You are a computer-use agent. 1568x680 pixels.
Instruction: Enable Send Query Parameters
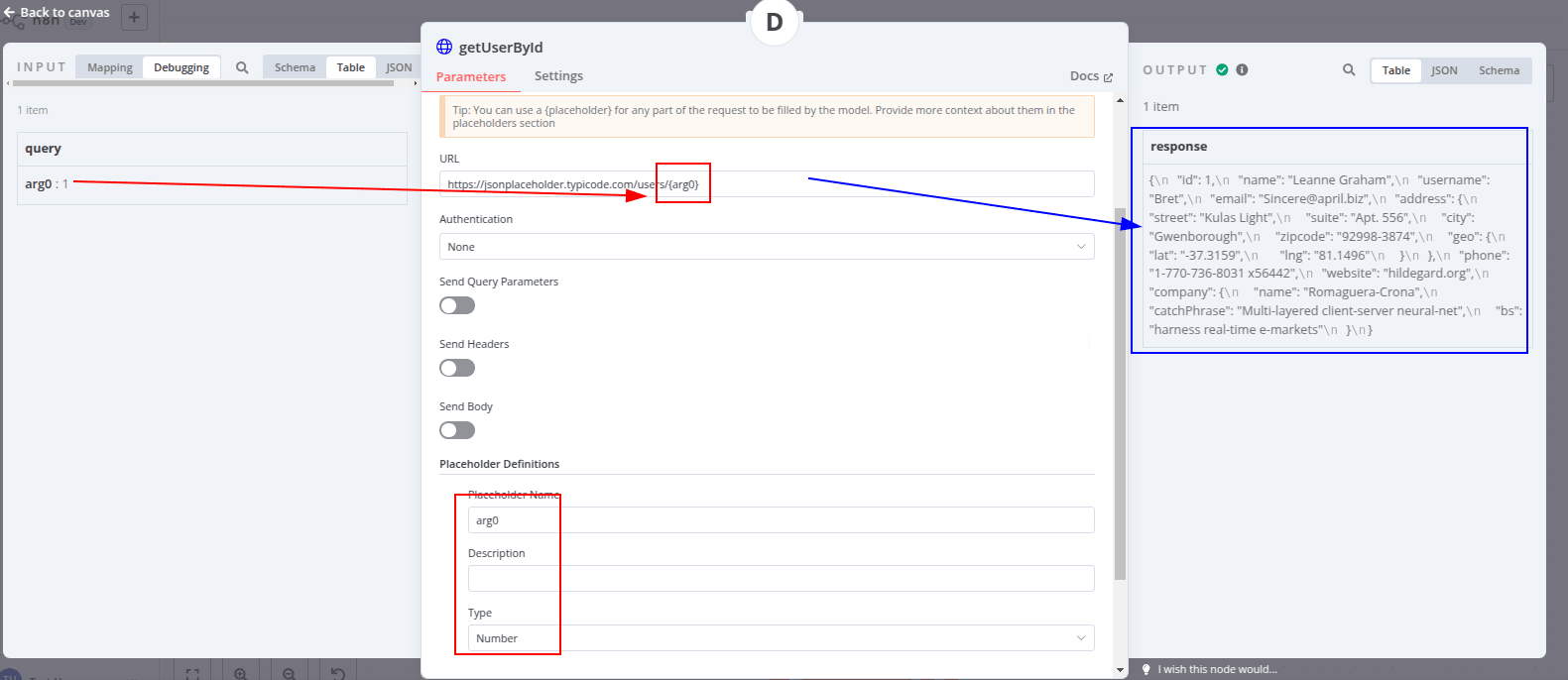coord(456,305)
